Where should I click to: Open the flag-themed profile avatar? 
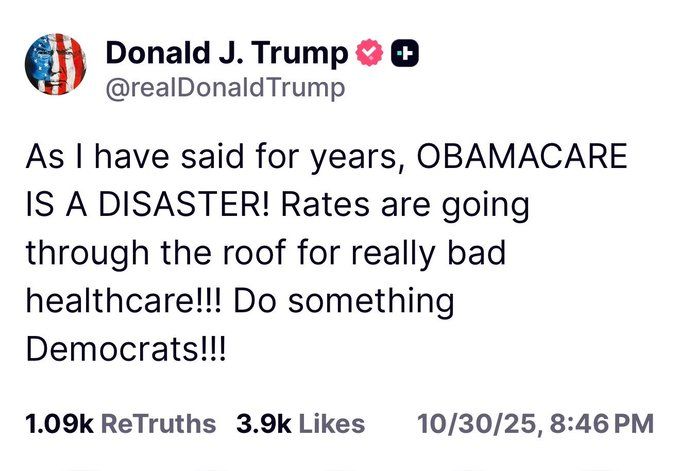56,64
